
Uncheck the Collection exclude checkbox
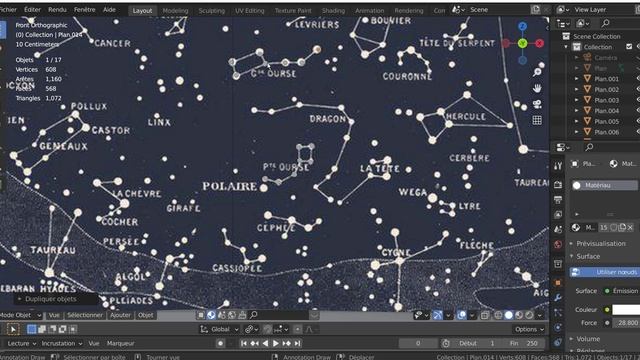[x=629, y=47]
